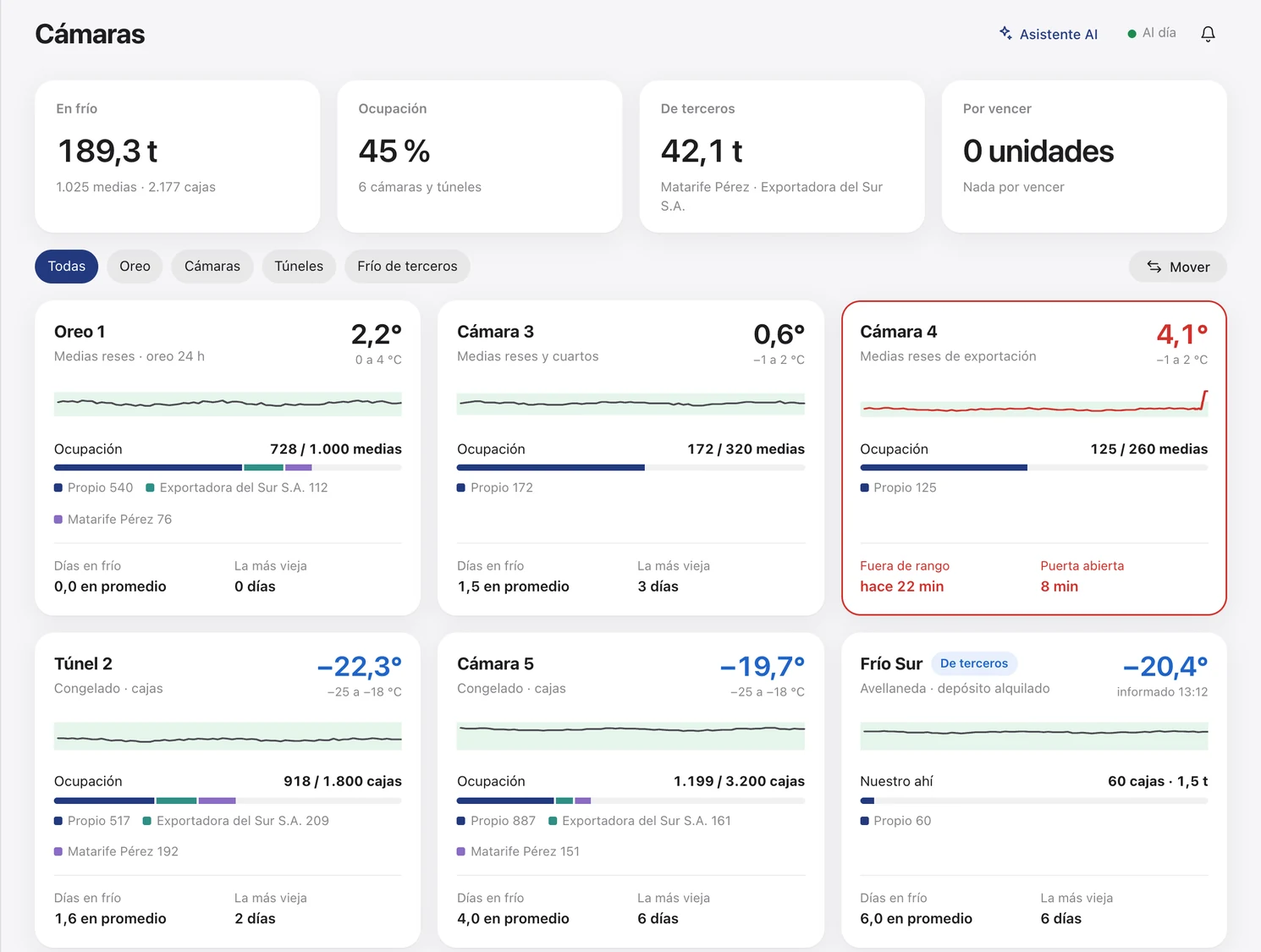Open the Frío Sur card title

tap(891, 664)
